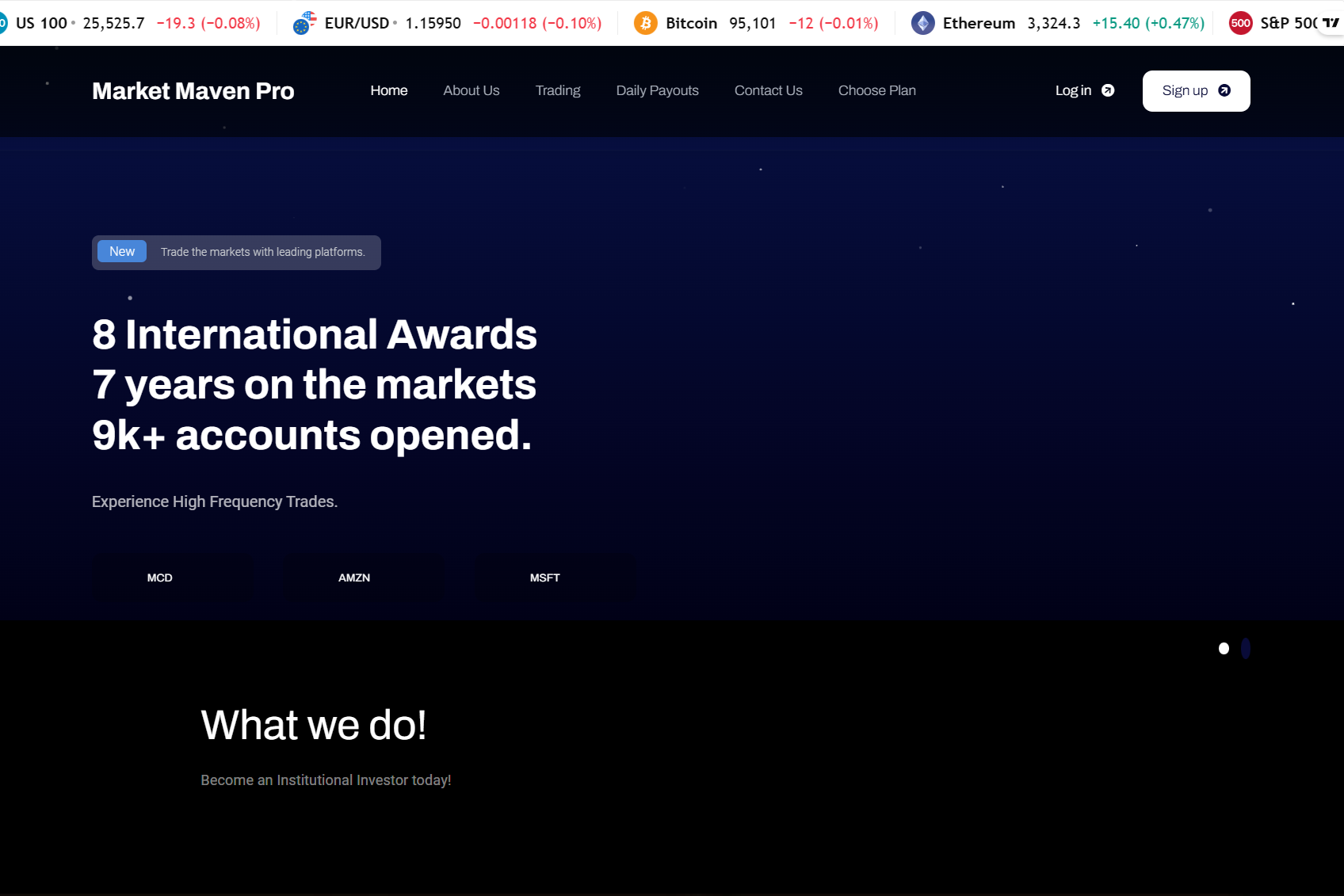Switch to second carousel slide dot
Viewport: 1344px width, 896px height.
pyautogui.click(x=1246, y=649)
